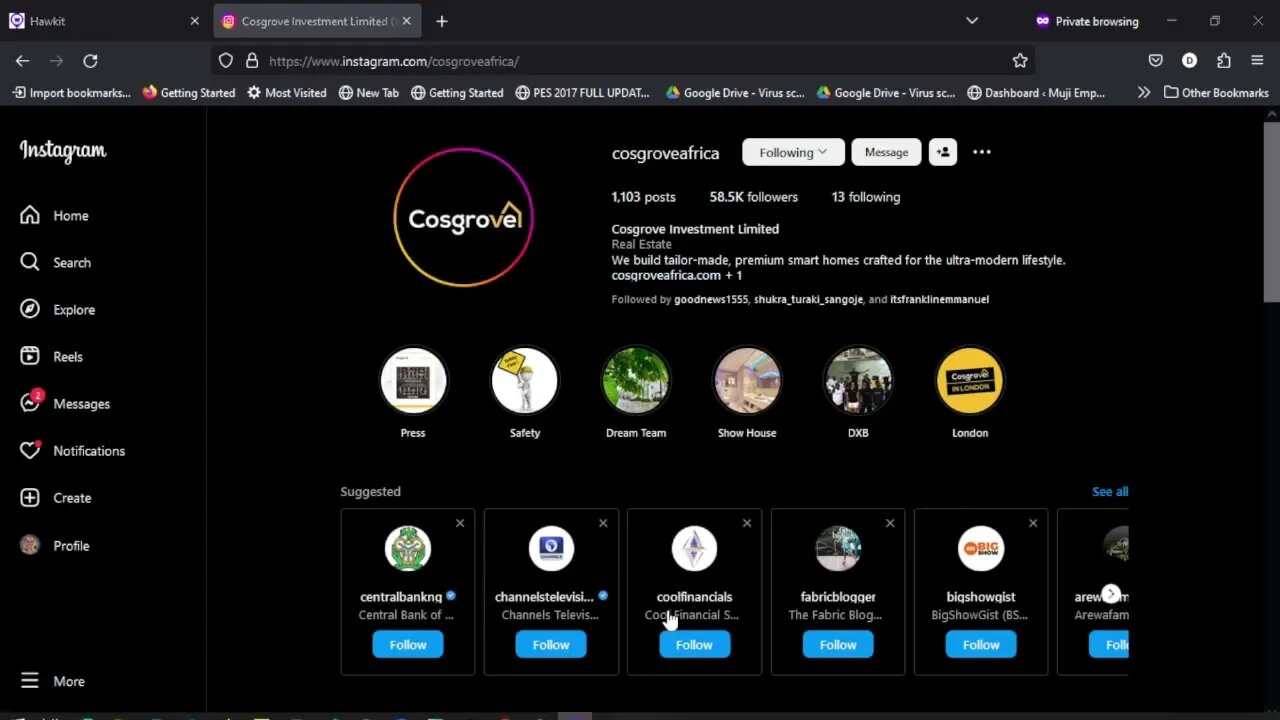This screenshot has height=720, width=1280.
Task: Open London story highlight
Action: pyautogui.click(x=970, y=380)
